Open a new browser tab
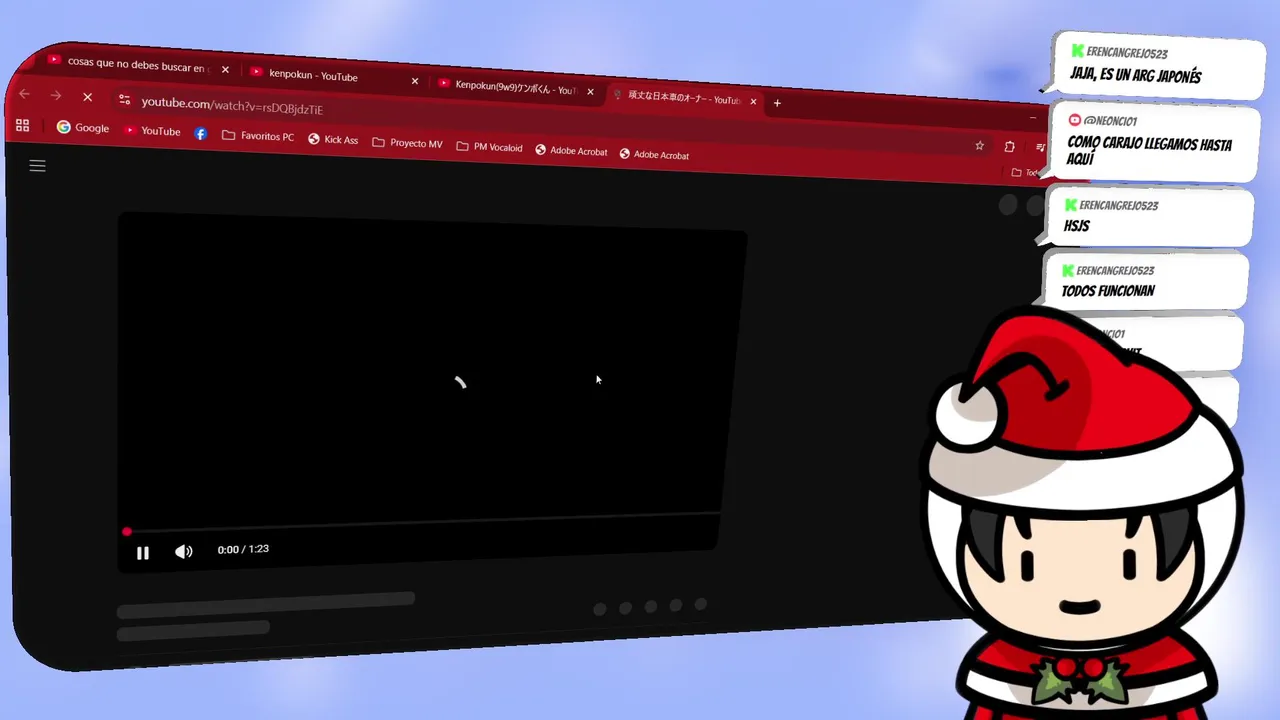The height and width of the screenshot is (720, 1280). 777,103
